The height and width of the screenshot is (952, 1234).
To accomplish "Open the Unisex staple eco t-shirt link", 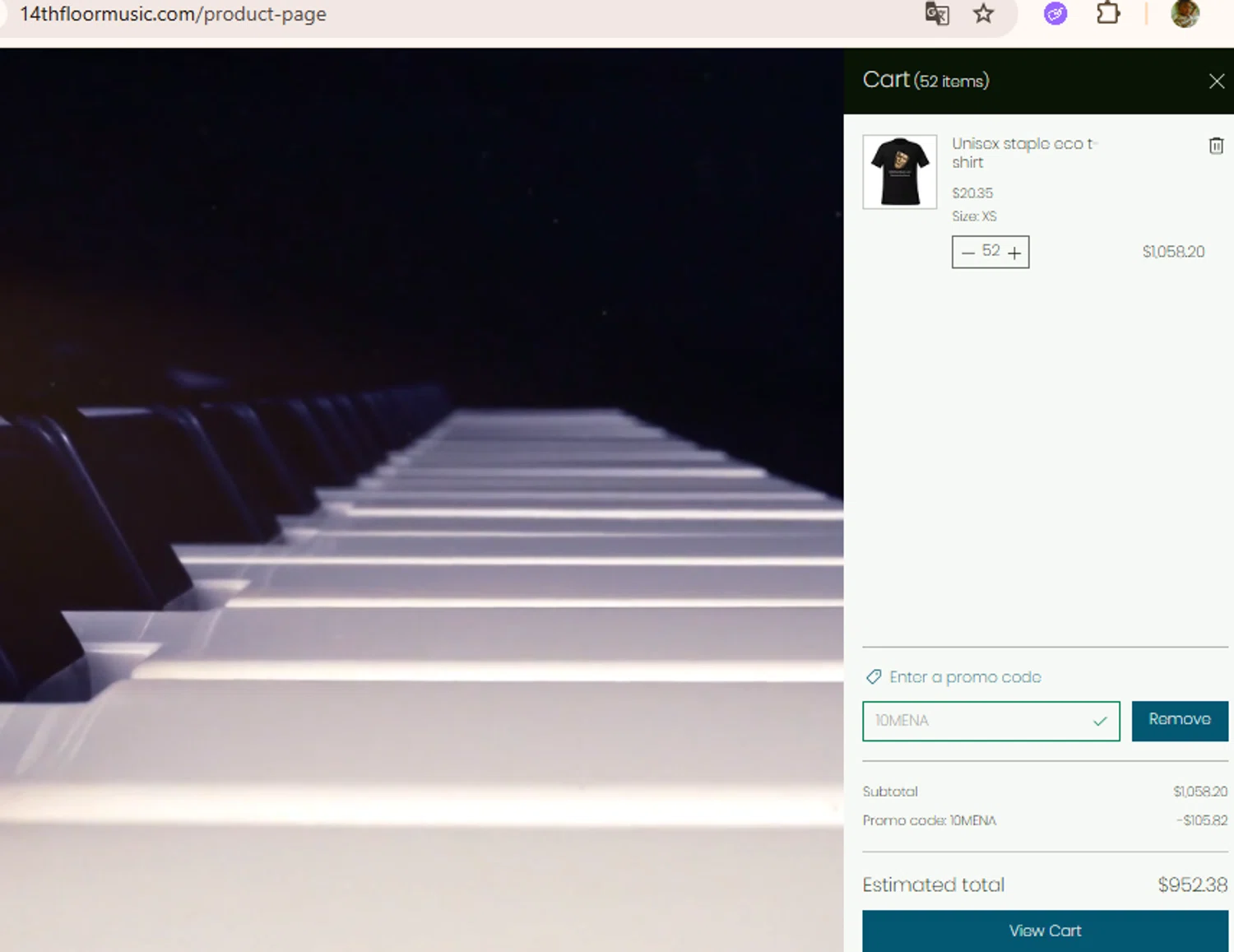I will [1024, 153].
